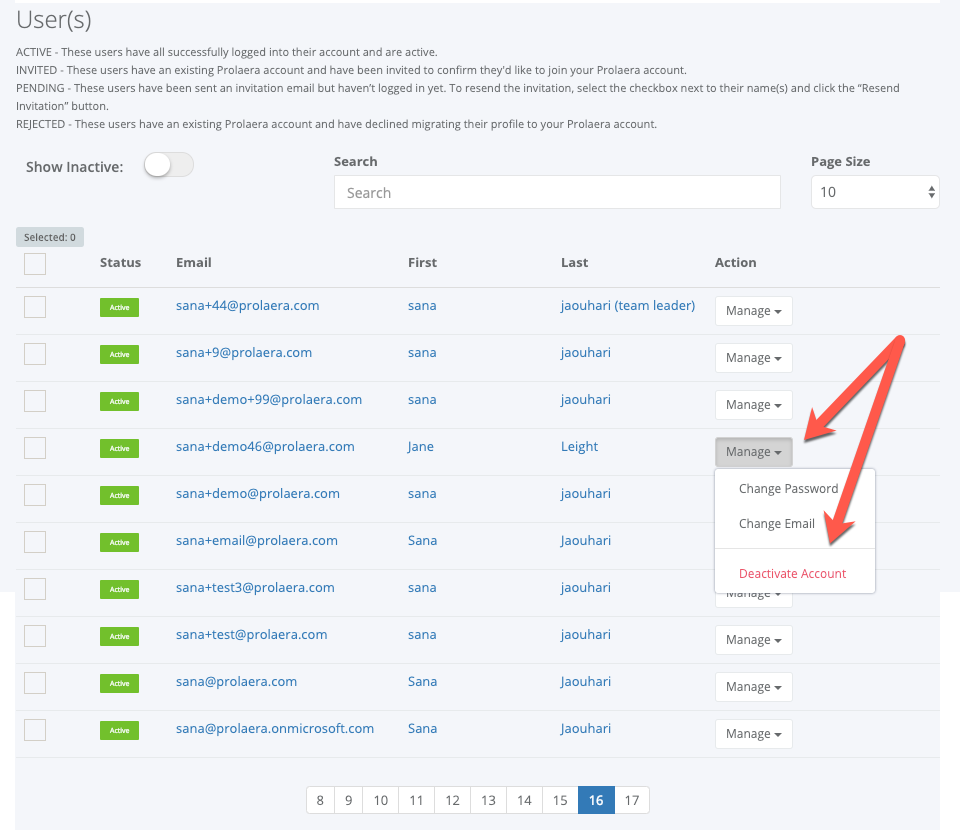Open the Page Size selector
This screenshot has height=830, width=960.
tap(875, 192)
